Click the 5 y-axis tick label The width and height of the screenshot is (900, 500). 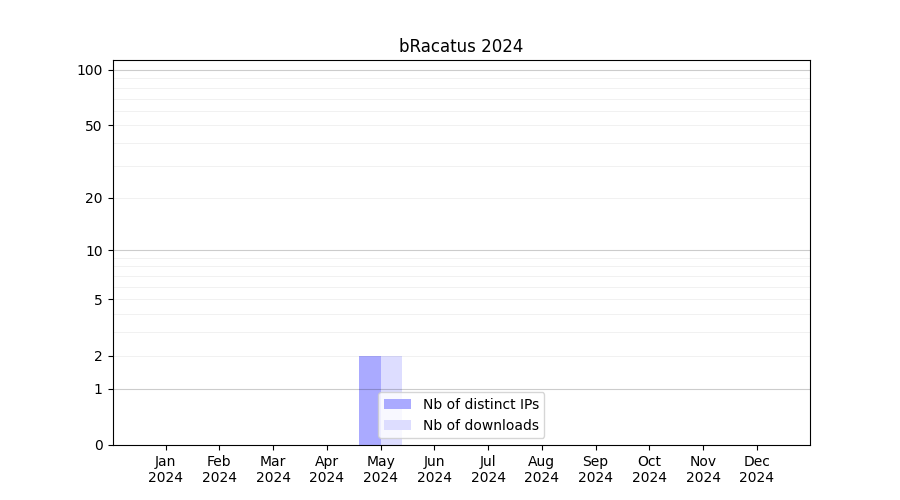[x=98, y=300]
